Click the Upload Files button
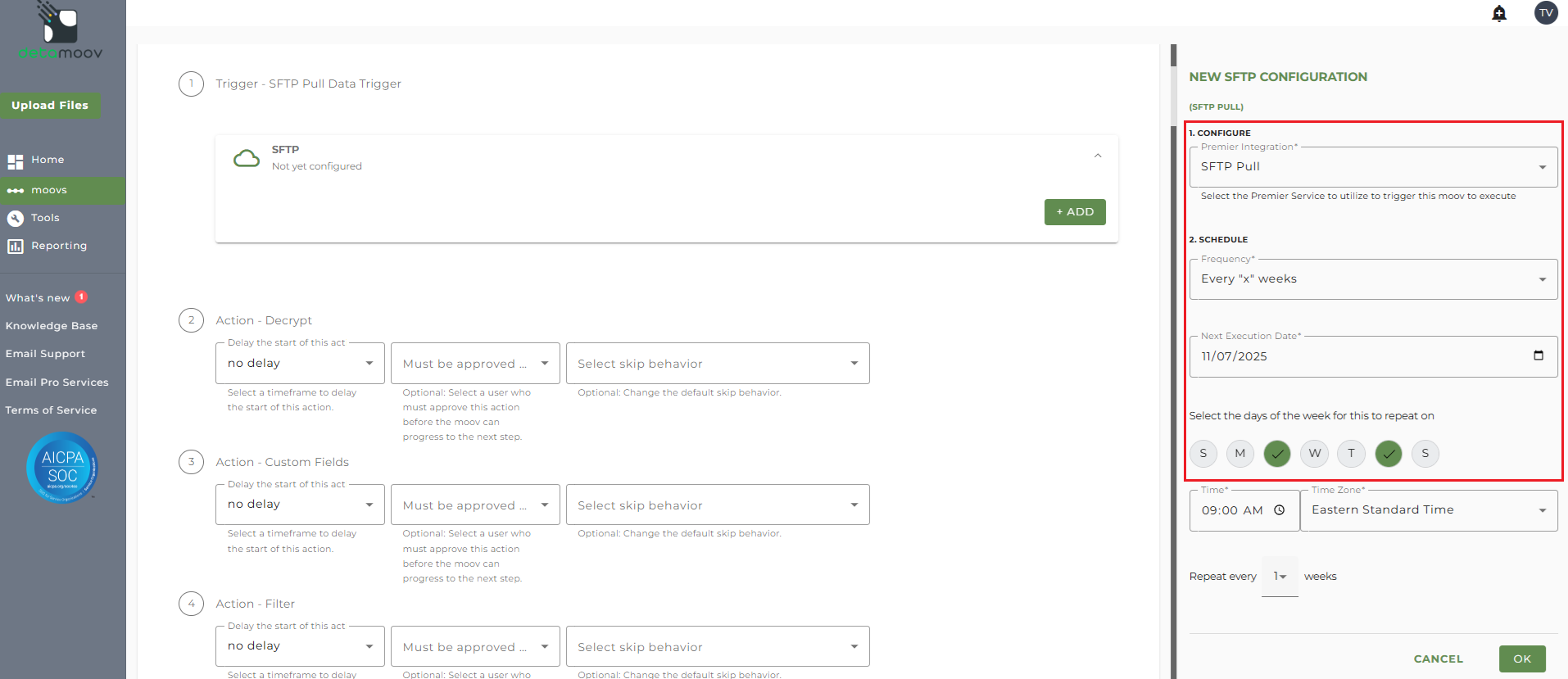This screenshot has height=679, width=1568. (x=50, y=106)
